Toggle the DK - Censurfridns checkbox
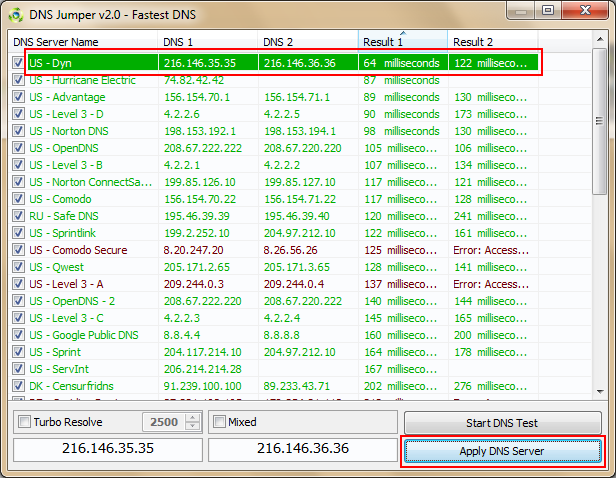This screenshot has height=478, width=616. click(x=18, y=386)
